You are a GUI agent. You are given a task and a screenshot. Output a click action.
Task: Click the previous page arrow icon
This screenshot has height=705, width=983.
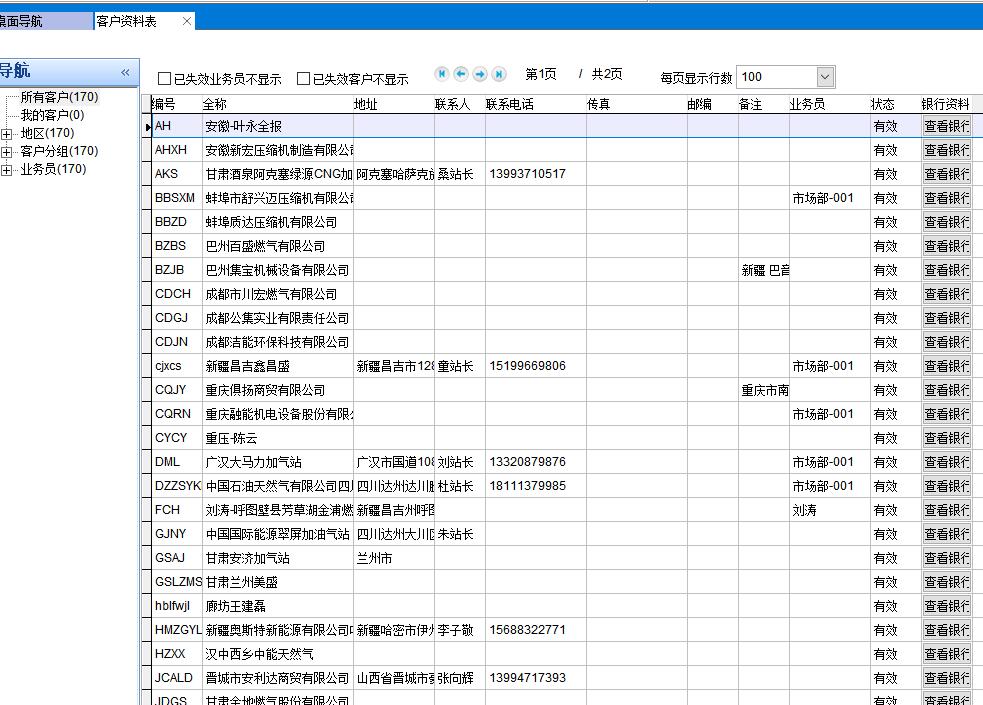[461, 74]
